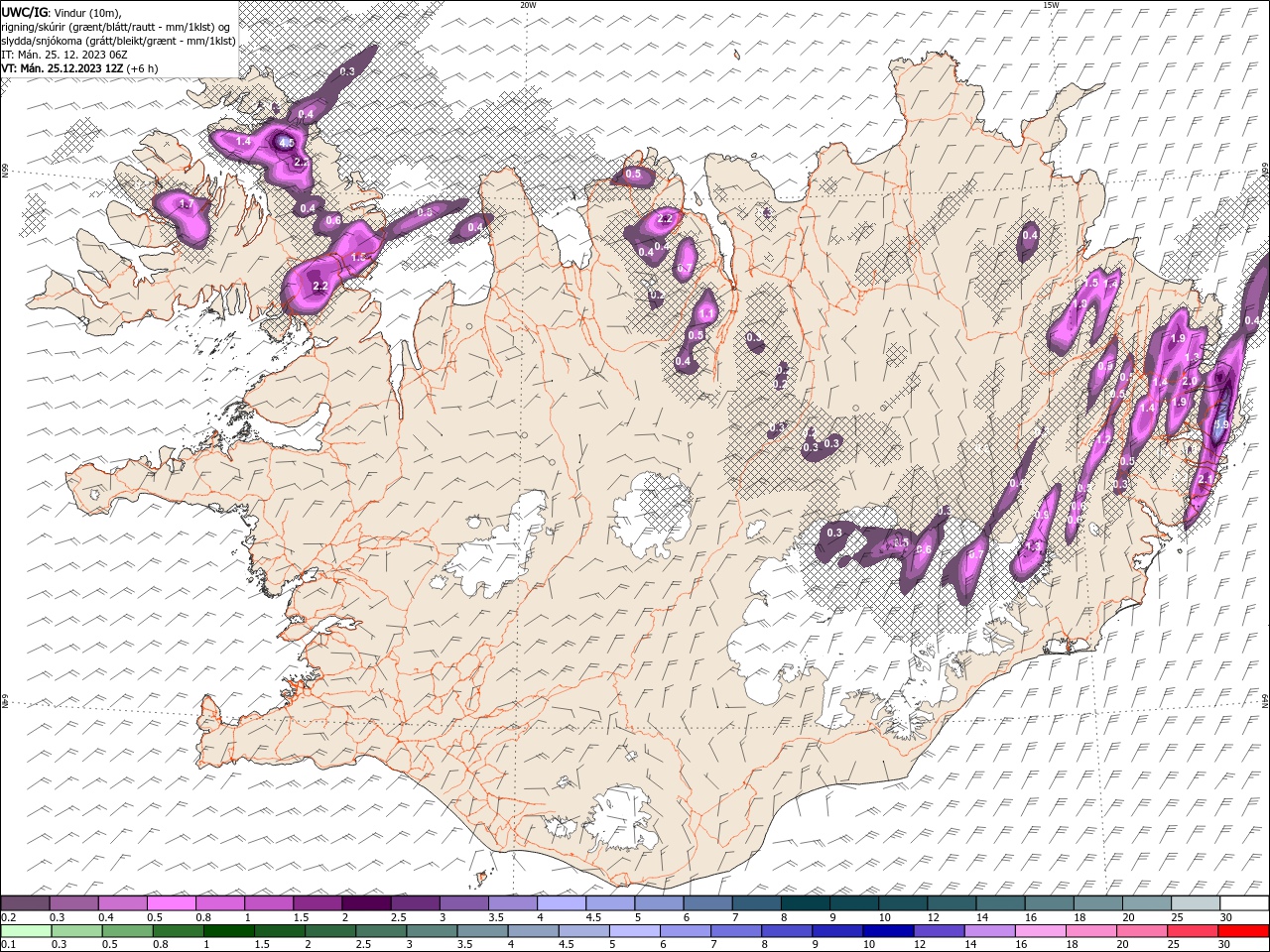Click the 'rigning/skúrir' legend description line
The image size is (1270, 952).
(x=116, y=27)
